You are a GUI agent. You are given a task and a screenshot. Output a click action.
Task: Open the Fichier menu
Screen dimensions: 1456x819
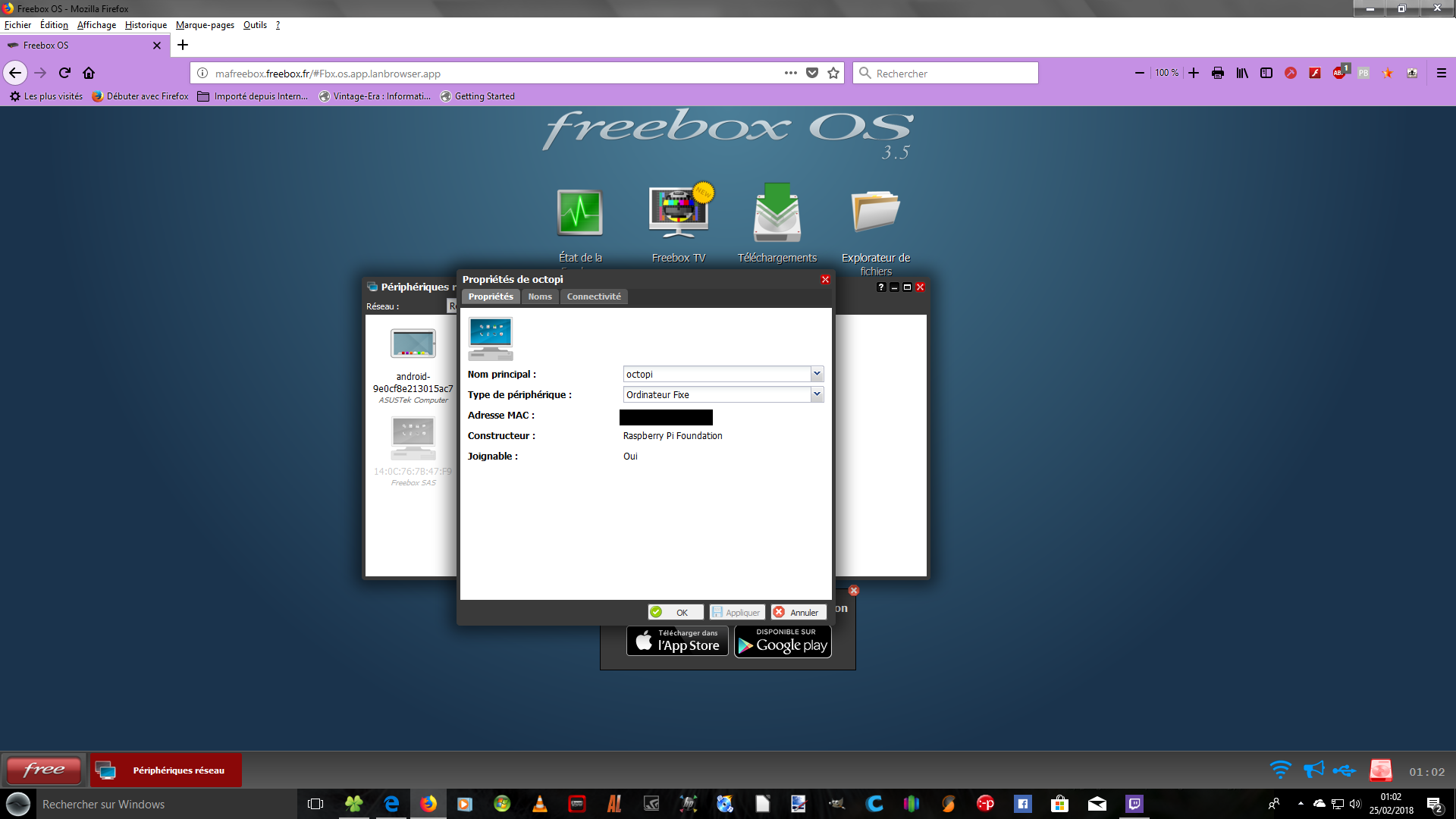point(18,25)
